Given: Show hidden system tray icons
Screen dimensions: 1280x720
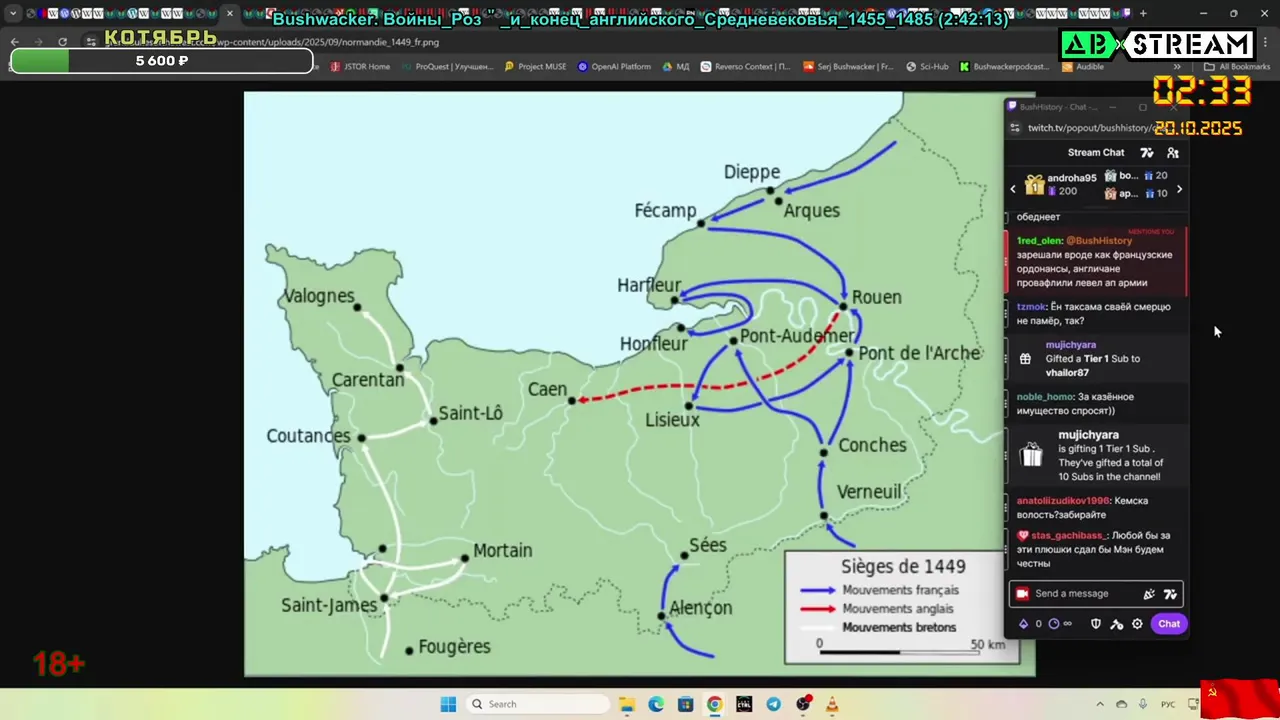Looking at the screenshot, I should tap(1100, 704).
